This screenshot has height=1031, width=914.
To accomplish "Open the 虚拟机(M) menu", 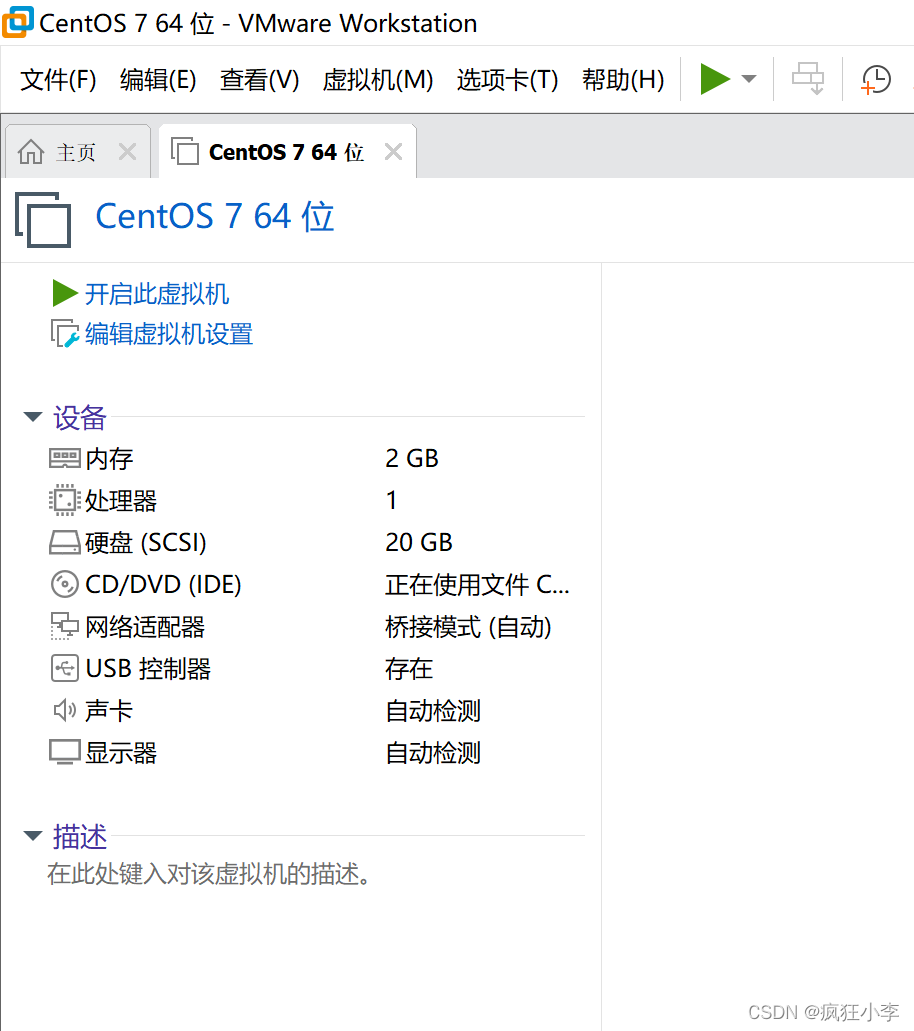I will coord(377,80).
